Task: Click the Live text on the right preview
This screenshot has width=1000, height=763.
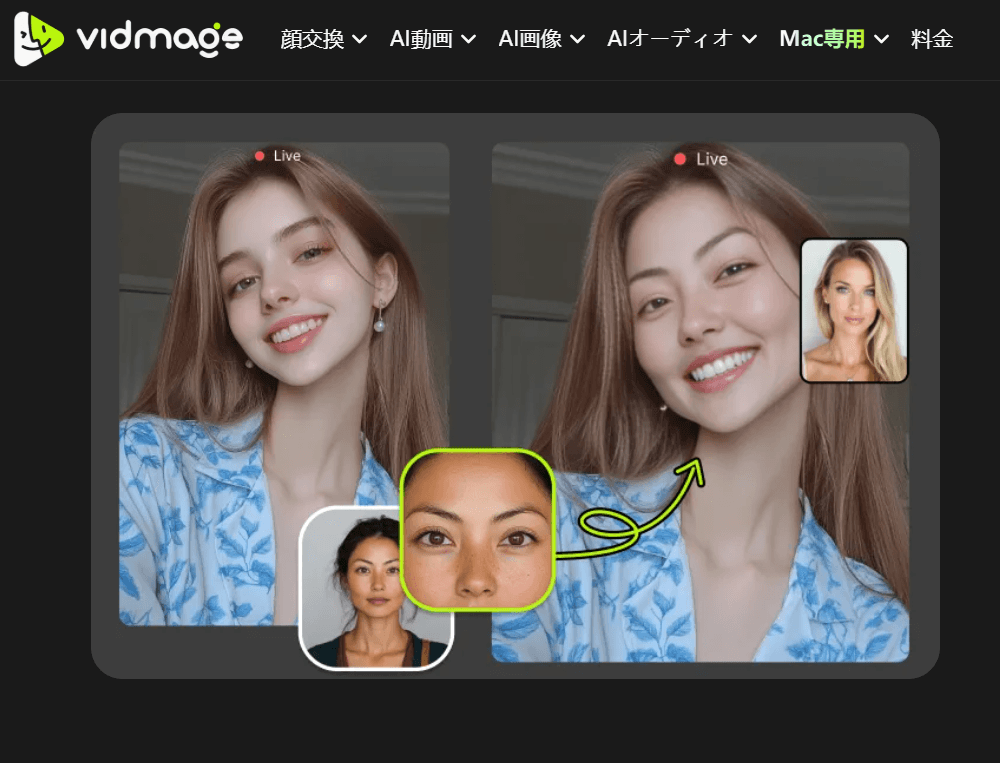Action: [712, 159]
